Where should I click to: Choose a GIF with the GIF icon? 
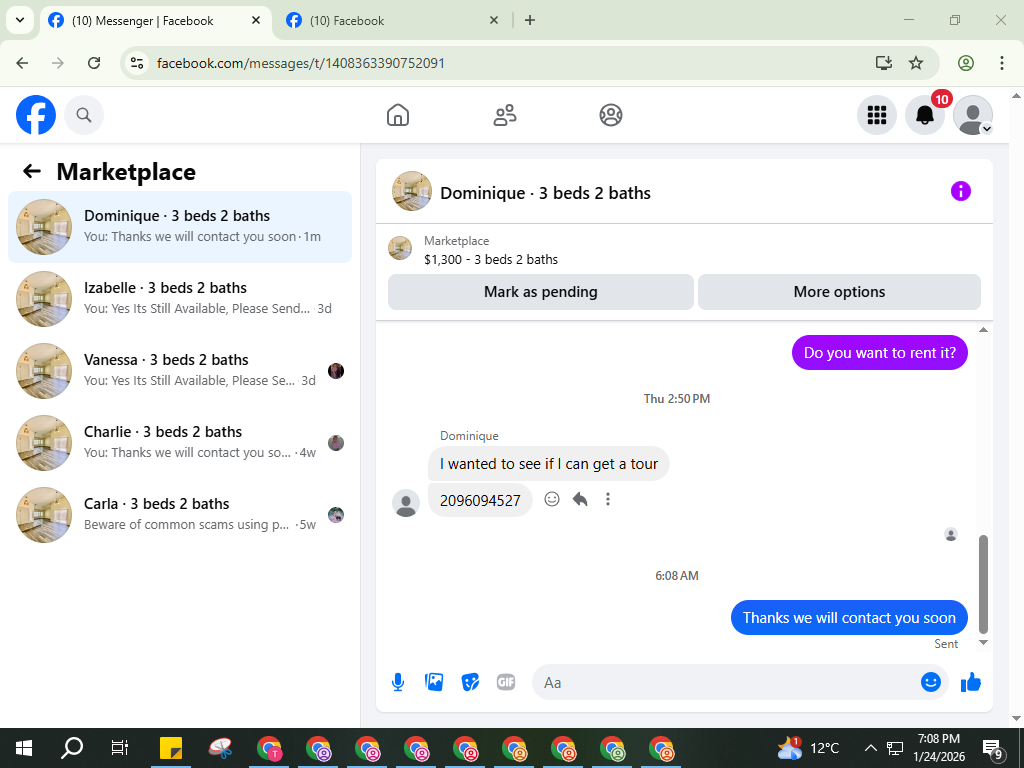506,682
